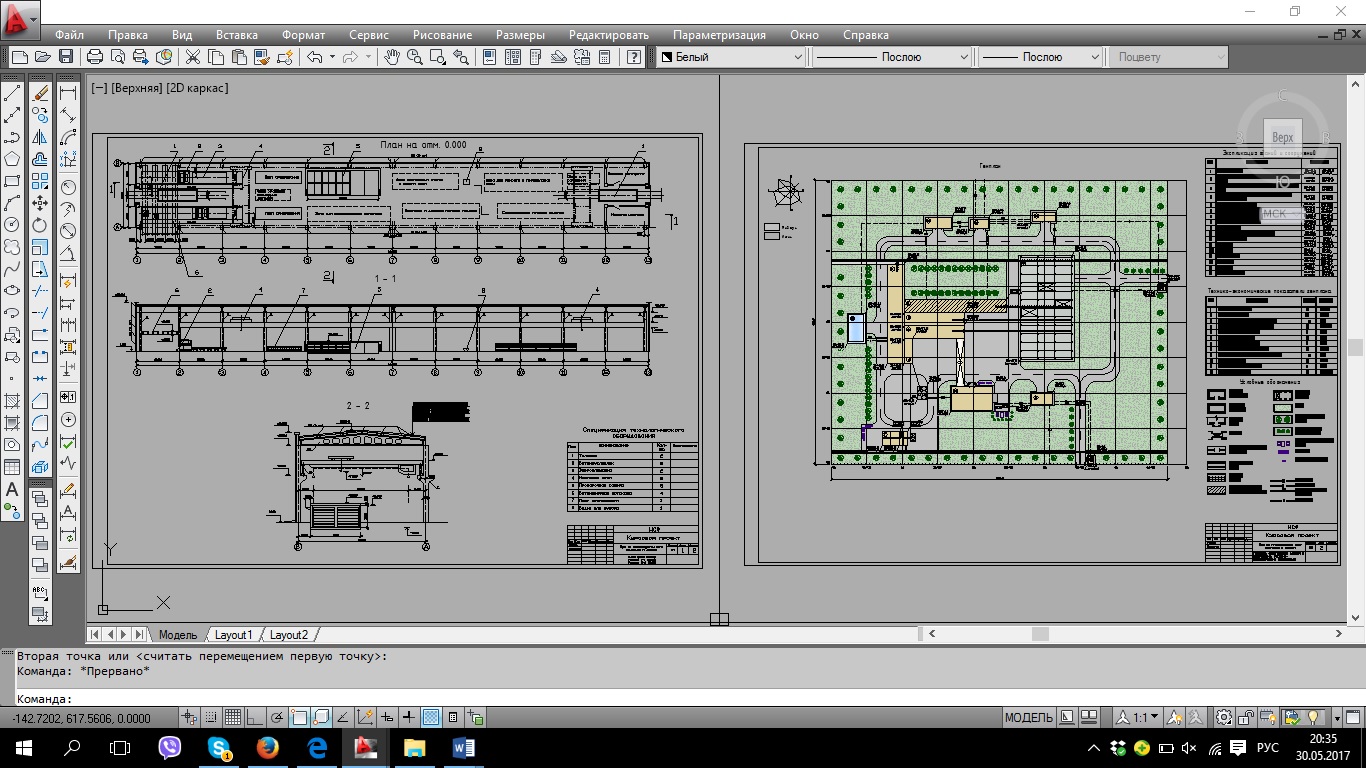Viewport: 1366px width, 768px height.
Task: Select the Linear dimension tool
Action: click(x=68, y=92)
